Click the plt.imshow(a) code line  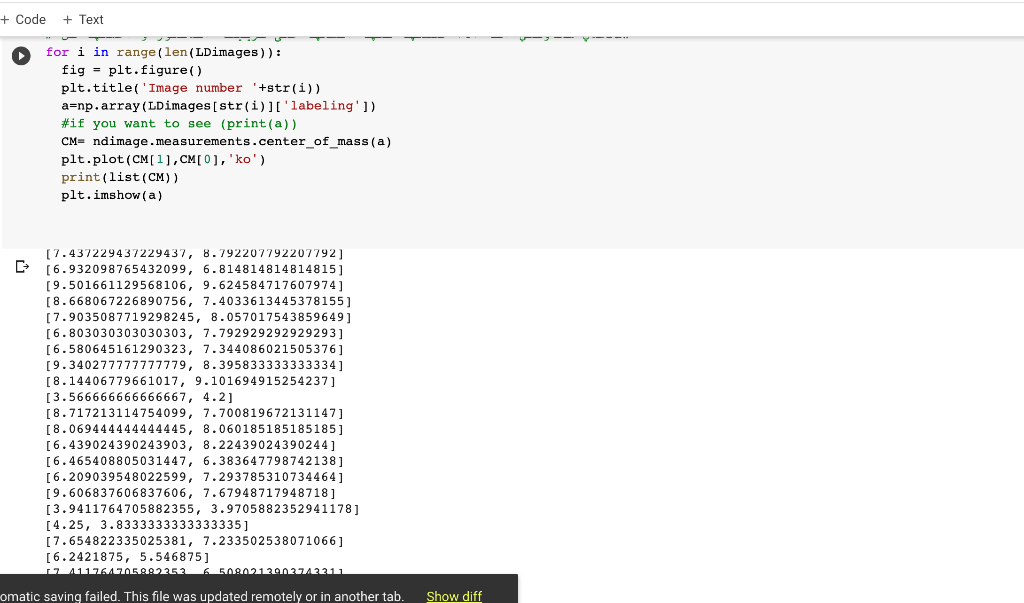[x=110, y=195]
